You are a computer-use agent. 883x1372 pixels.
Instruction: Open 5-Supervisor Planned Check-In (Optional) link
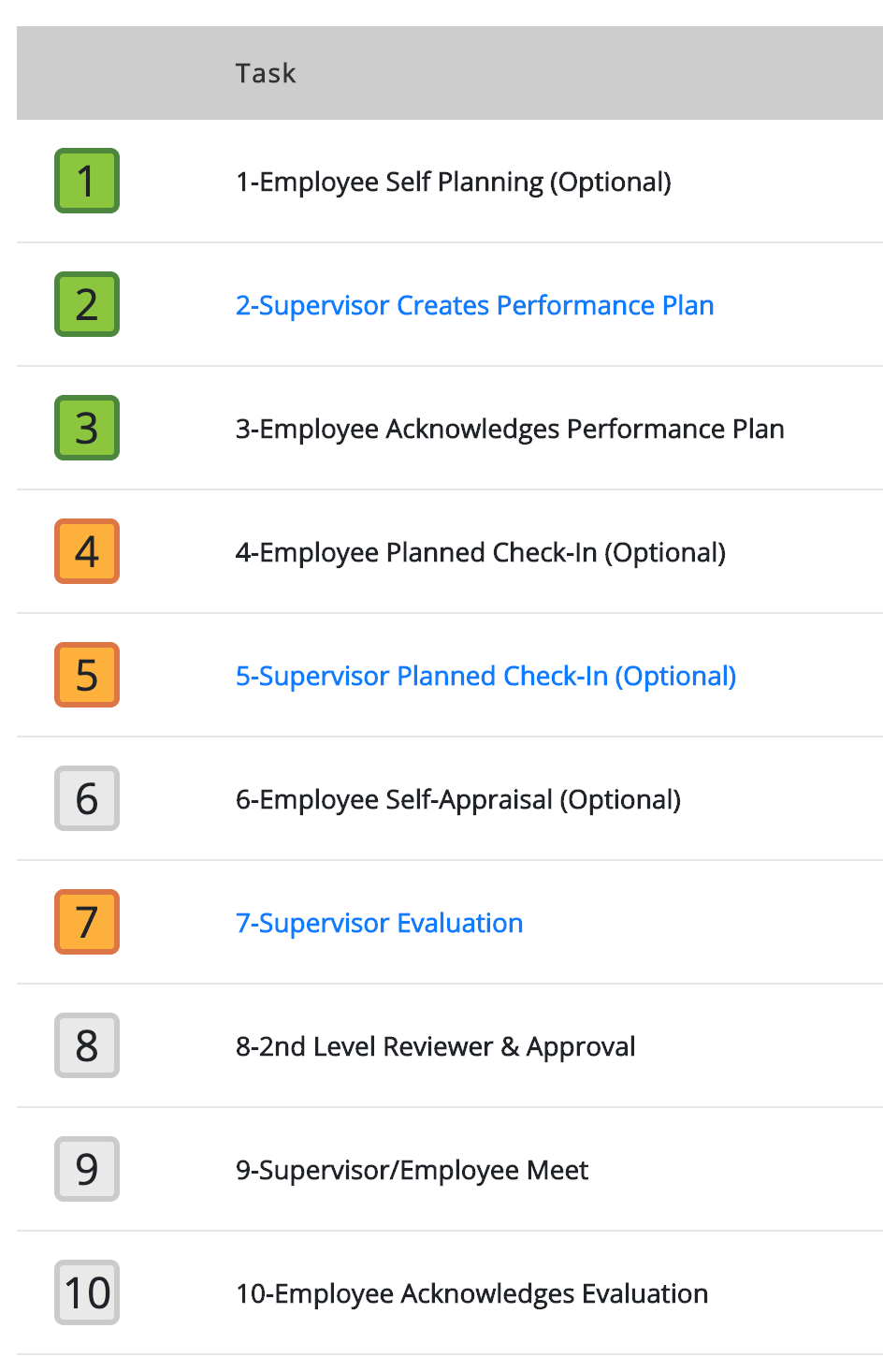tap(486, 676)
